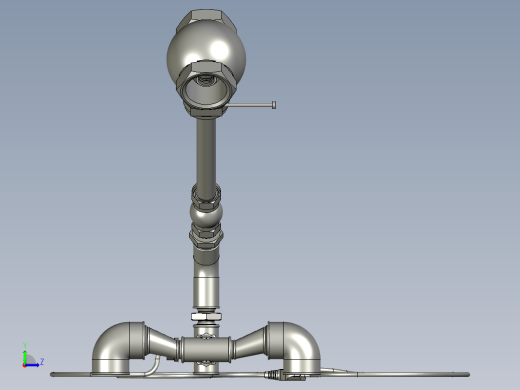Viewport: 520px width, 390px height.
Task: Select the large spherical valve body
Action: 206,50
